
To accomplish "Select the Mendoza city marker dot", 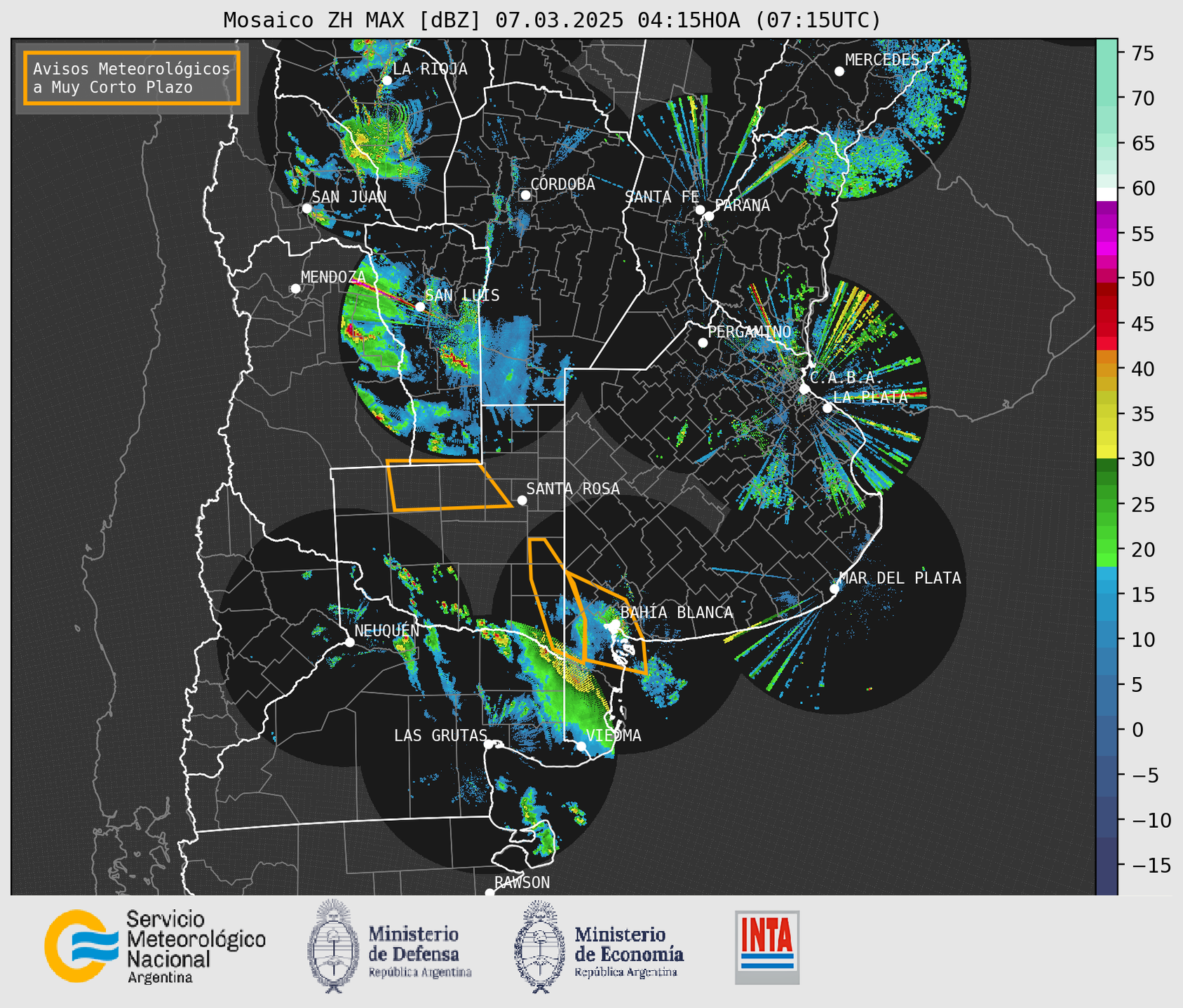I will [295, 289].
